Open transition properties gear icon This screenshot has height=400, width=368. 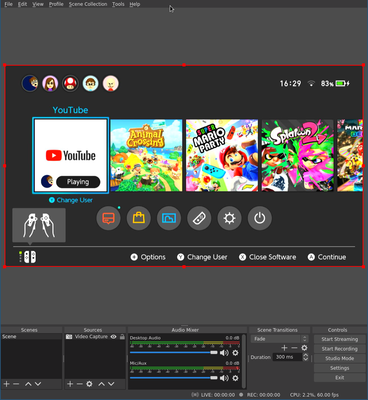pyautogui.click(x=304, y=348)
